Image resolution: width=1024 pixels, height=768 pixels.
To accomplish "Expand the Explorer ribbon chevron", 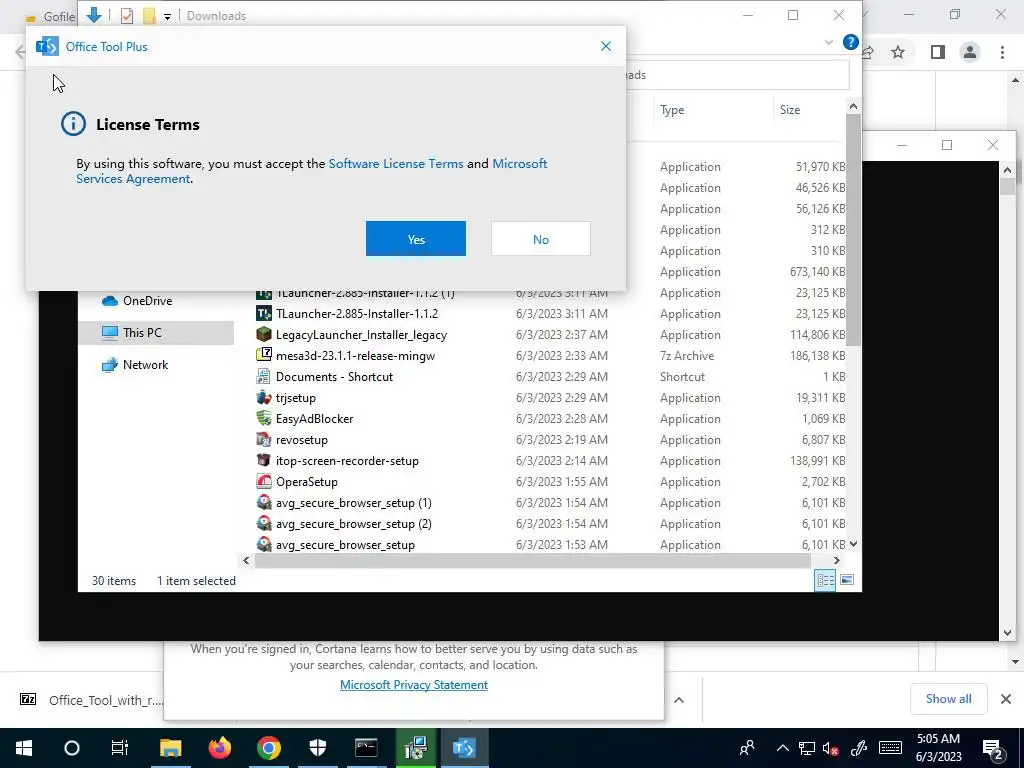I will (x=829, y=42).
